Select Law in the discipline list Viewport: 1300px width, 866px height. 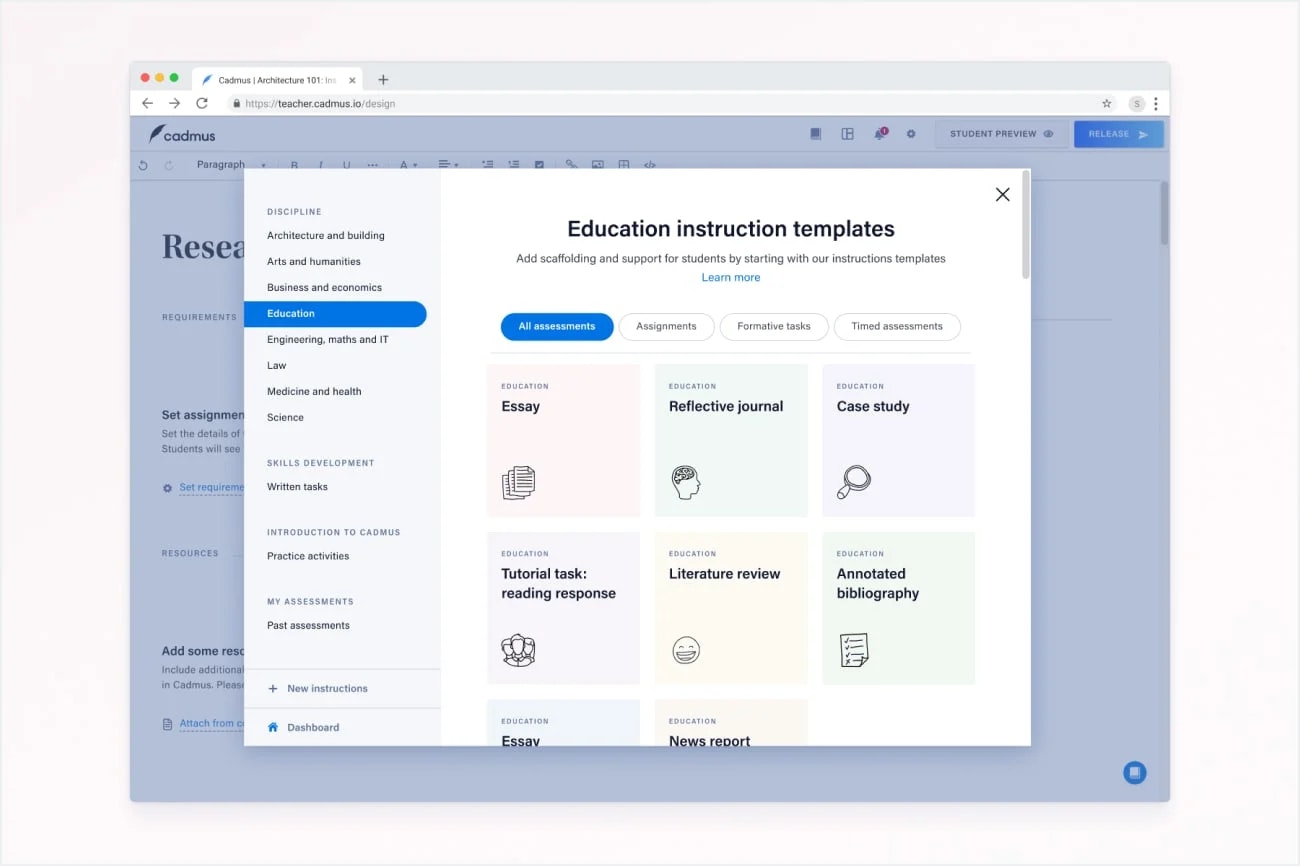pyautogui.click(x=277, y=366)
